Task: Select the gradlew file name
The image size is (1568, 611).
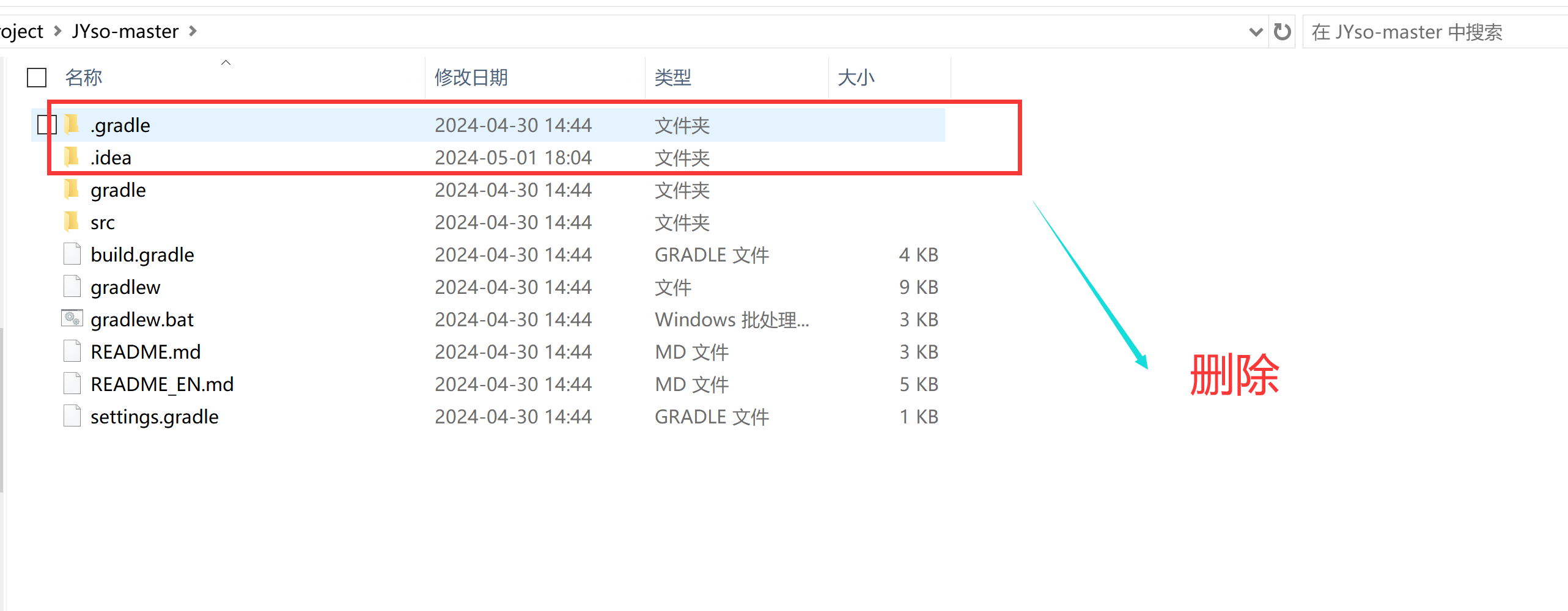Action: tap(125, 287)
